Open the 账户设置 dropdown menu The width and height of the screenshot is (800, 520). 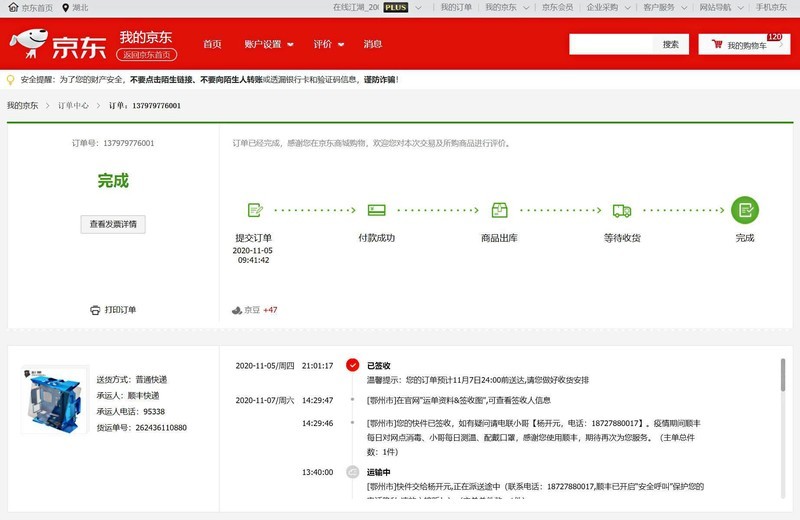pos(269,44)
